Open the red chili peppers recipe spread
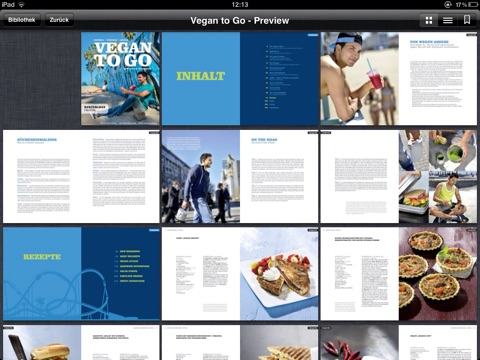Viewport: 480px width, 360px height. pos(399,343)
